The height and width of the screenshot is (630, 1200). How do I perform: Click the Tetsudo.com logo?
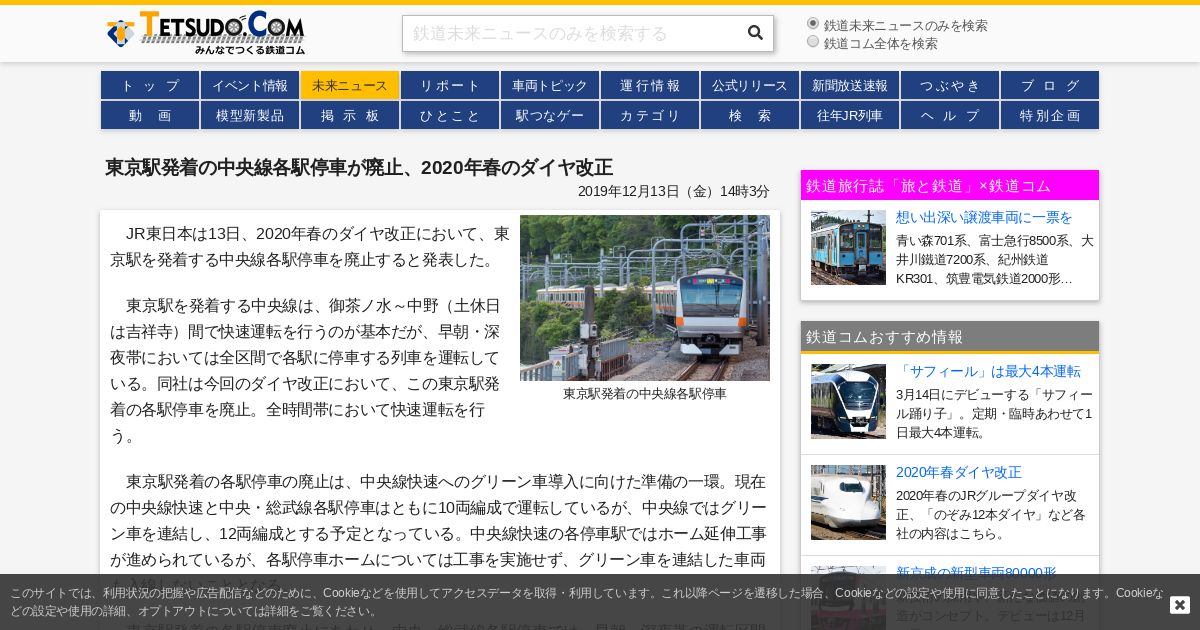[x=206, y=33]
